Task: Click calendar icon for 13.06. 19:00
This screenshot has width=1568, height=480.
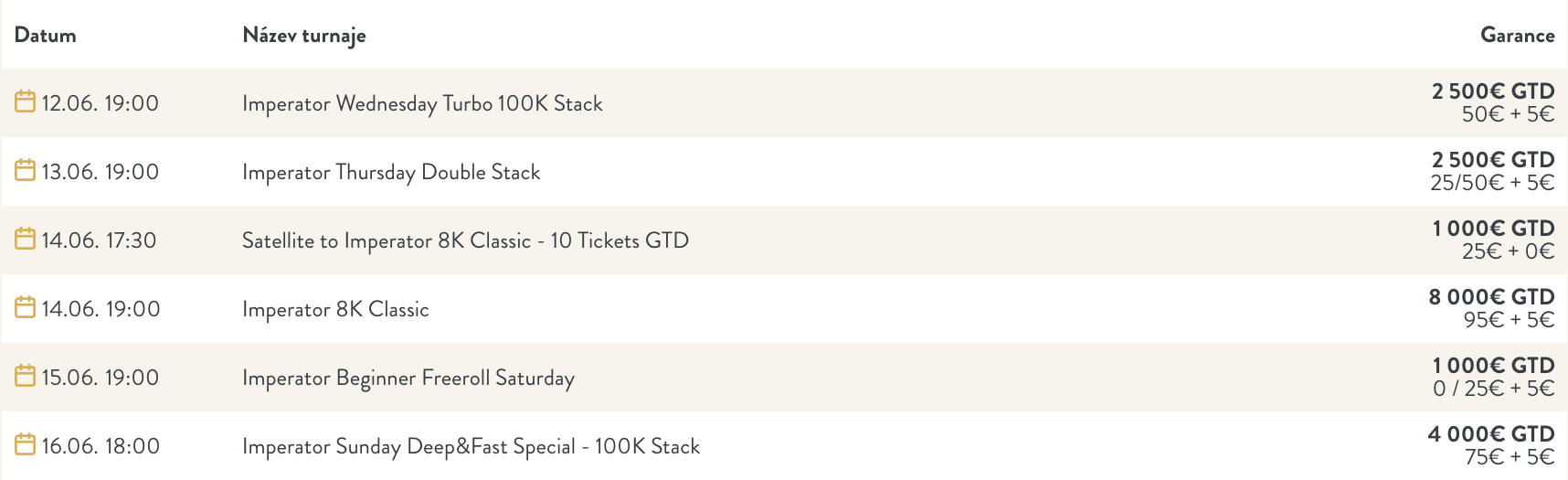Action: point(26,170)
